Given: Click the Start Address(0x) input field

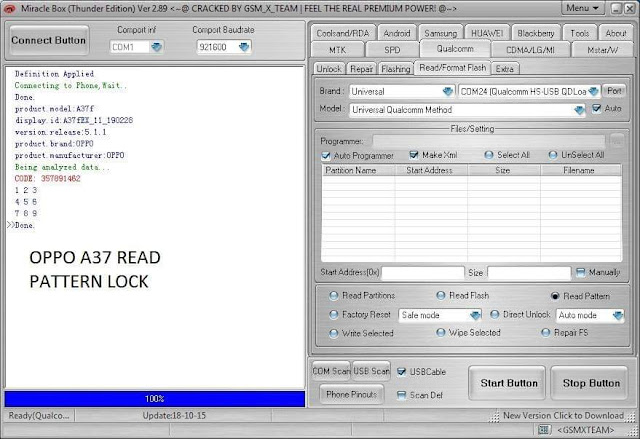Looking at the screenshot, I should point(422,273).
